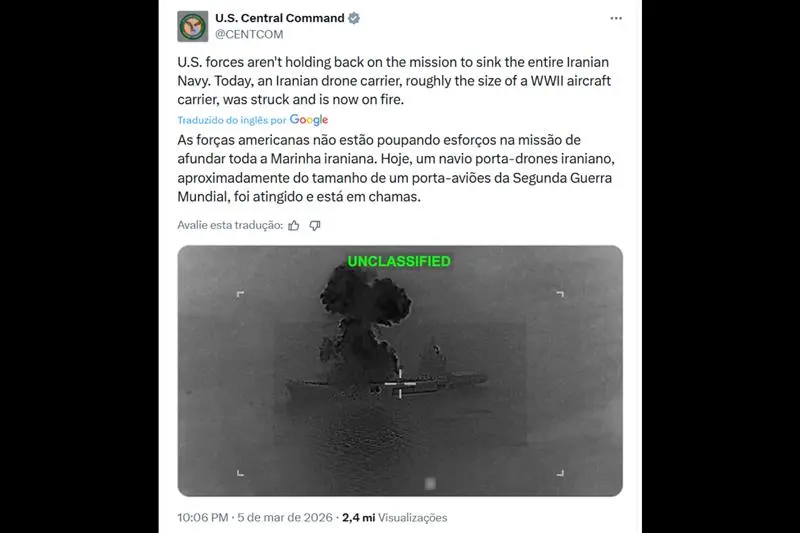Screen dimensions: 800x533
Task: Rate translation with thumbs up
Action: click(294, 225)
